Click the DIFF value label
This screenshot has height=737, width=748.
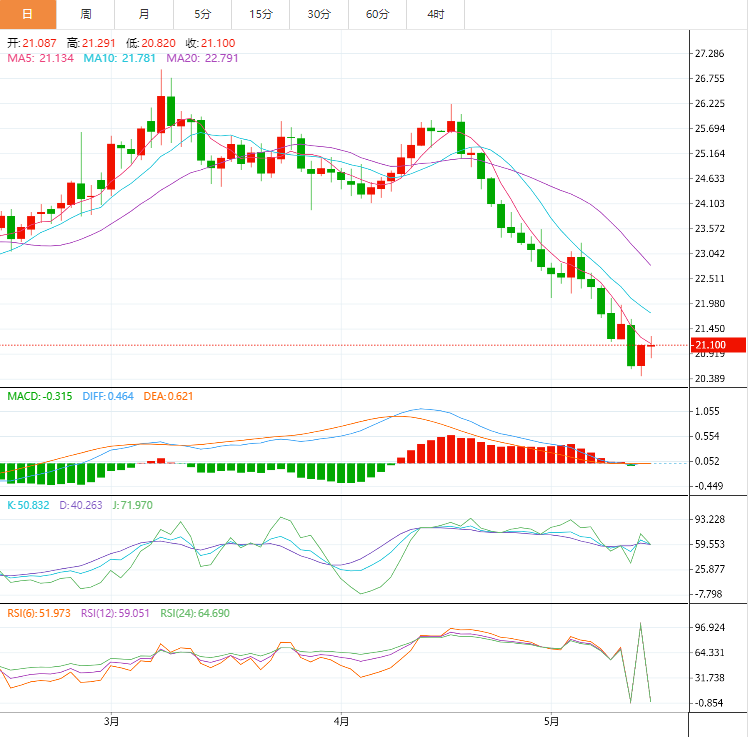tap(108, 396)
